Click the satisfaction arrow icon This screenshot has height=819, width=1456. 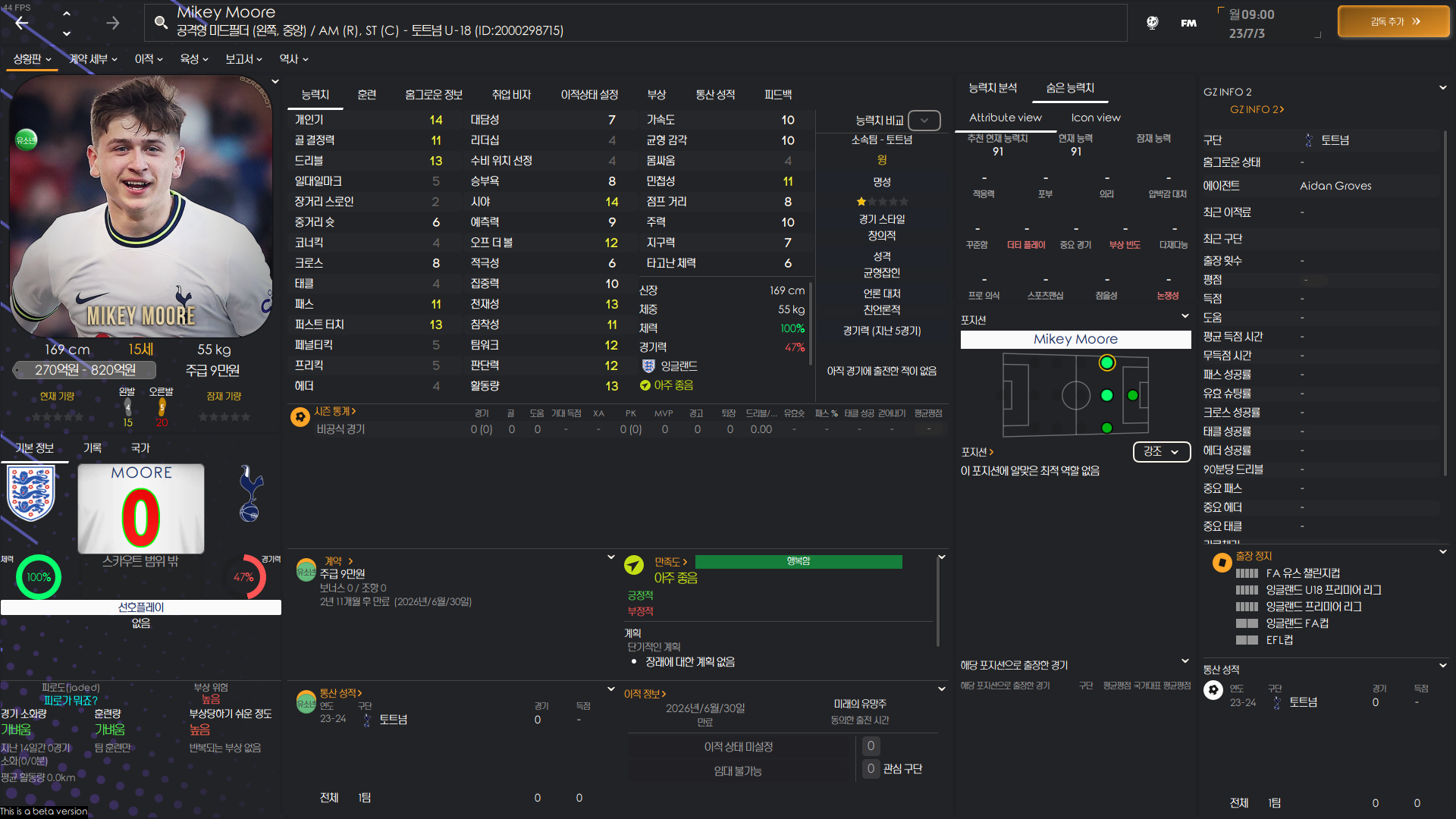pos(633,565)
